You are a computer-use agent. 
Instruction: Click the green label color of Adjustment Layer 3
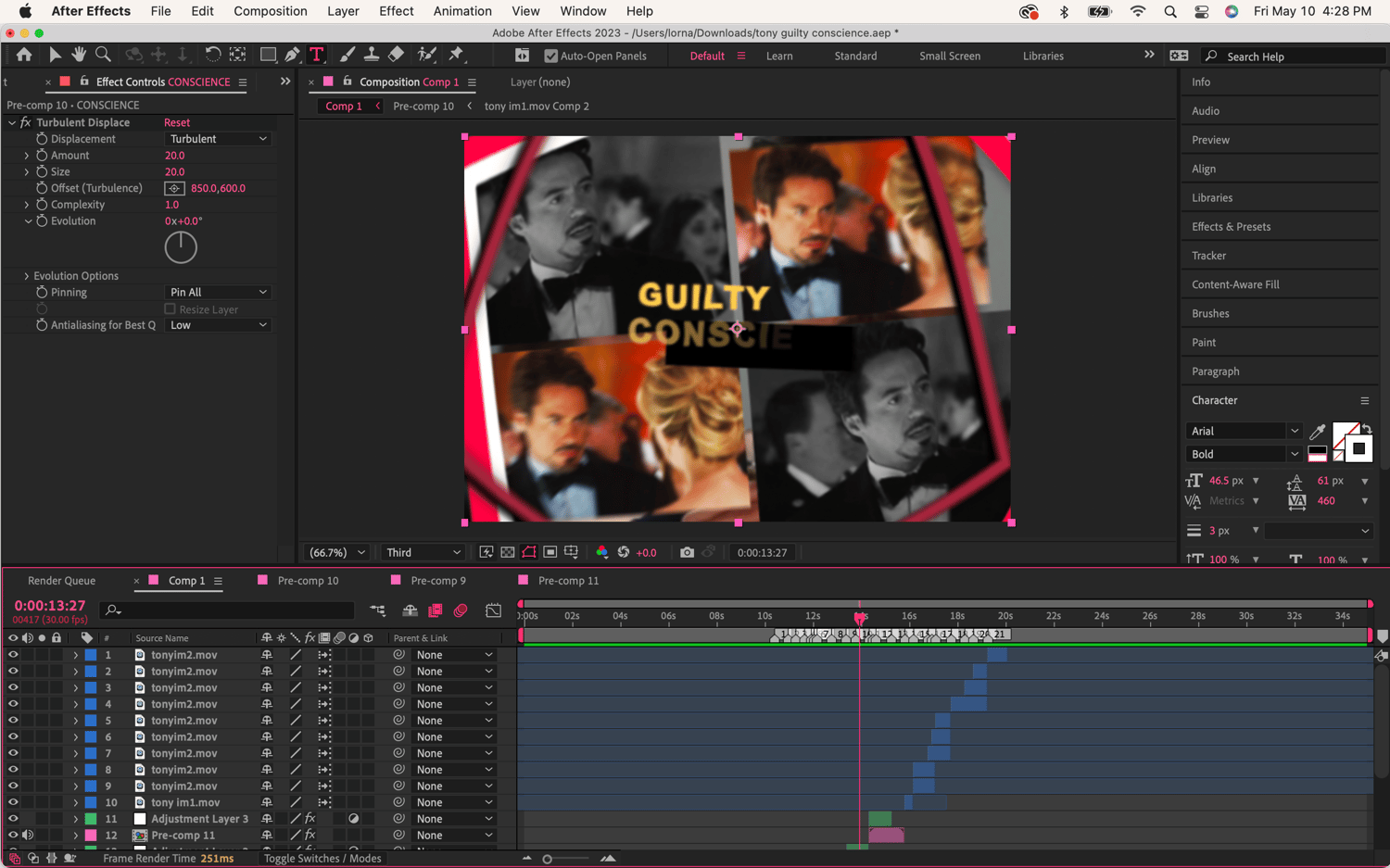(x=91, y=819)
